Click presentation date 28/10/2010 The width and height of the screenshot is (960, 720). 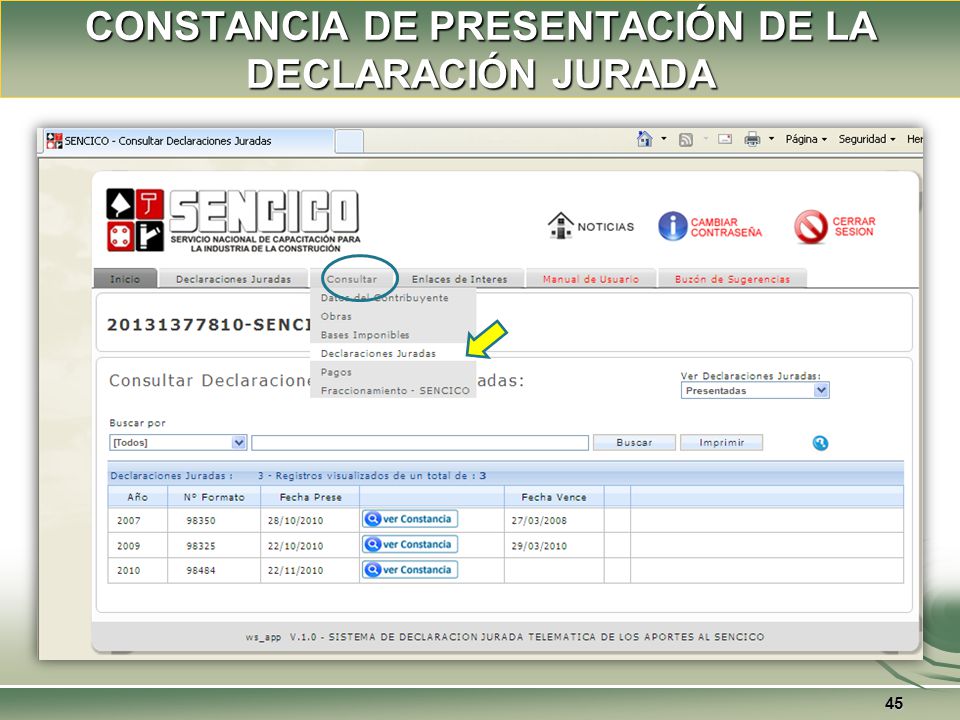click(x=295, y=520)
